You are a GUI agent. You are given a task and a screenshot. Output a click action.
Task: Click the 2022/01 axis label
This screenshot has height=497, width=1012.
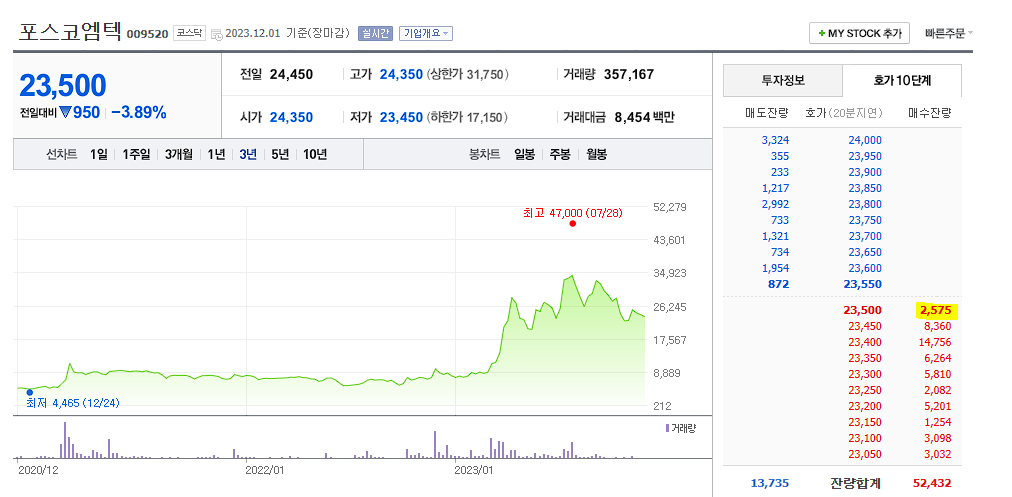(x=265, y=471)
